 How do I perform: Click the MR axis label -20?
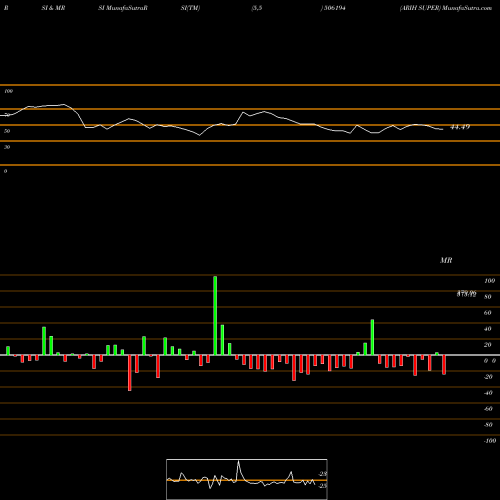pyautogui.click(x=488, y=377)
